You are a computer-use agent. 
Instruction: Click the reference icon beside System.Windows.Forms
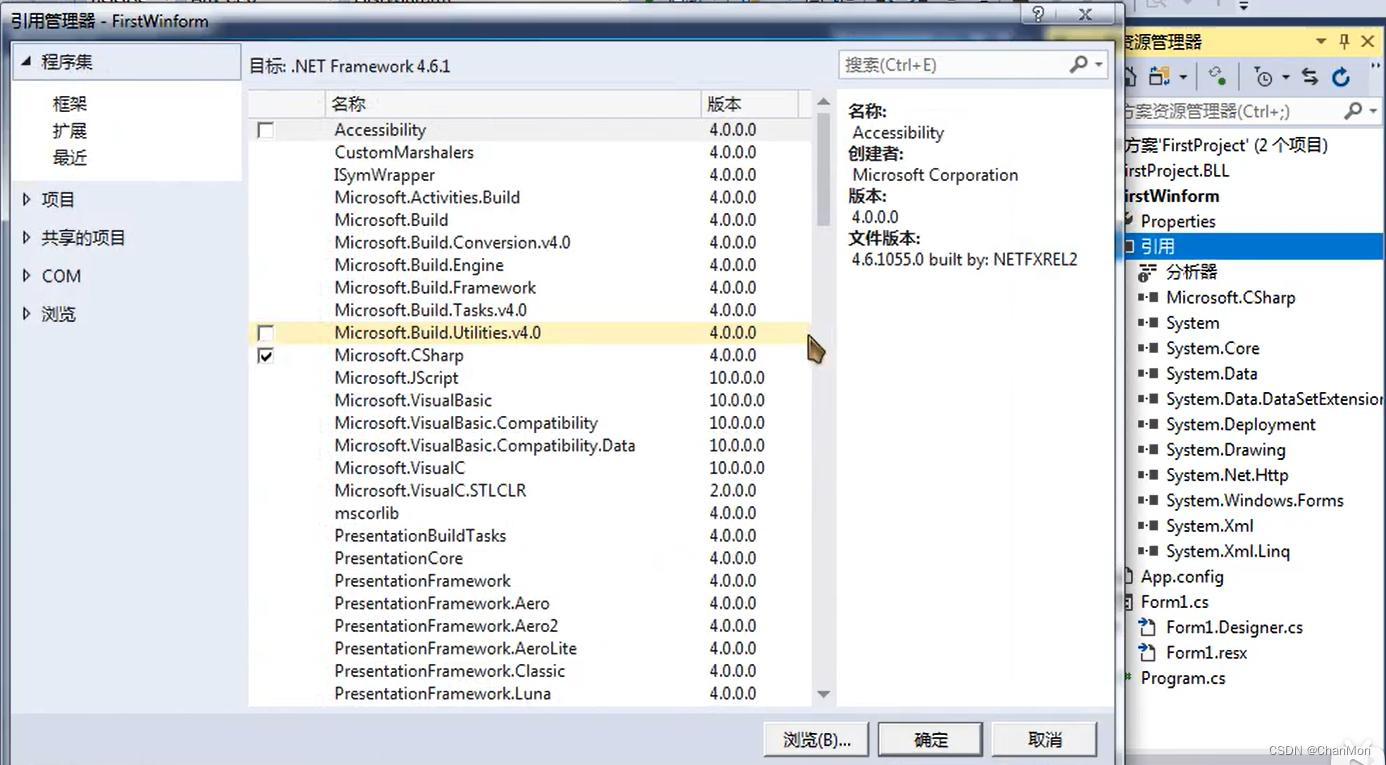coord(1149,500)
